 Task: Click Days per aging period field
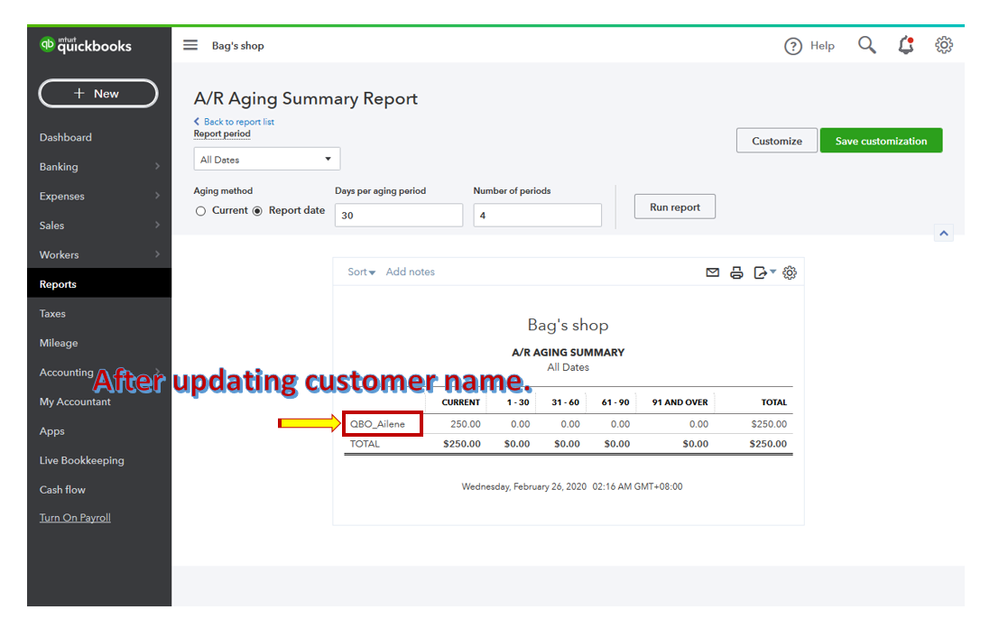coord(399,215)
